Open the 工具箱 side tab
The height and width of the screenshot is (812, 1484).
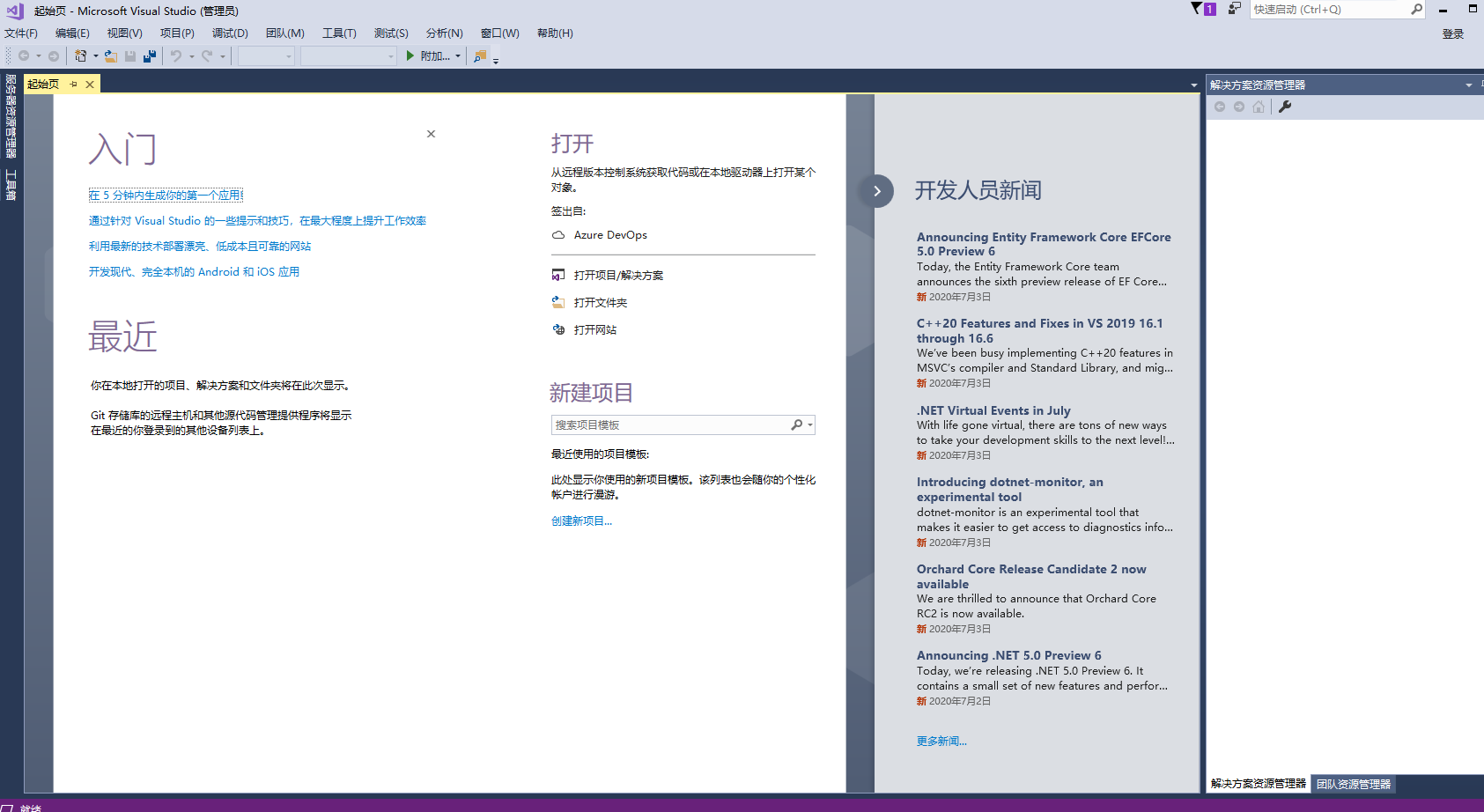tap(11, 185)
